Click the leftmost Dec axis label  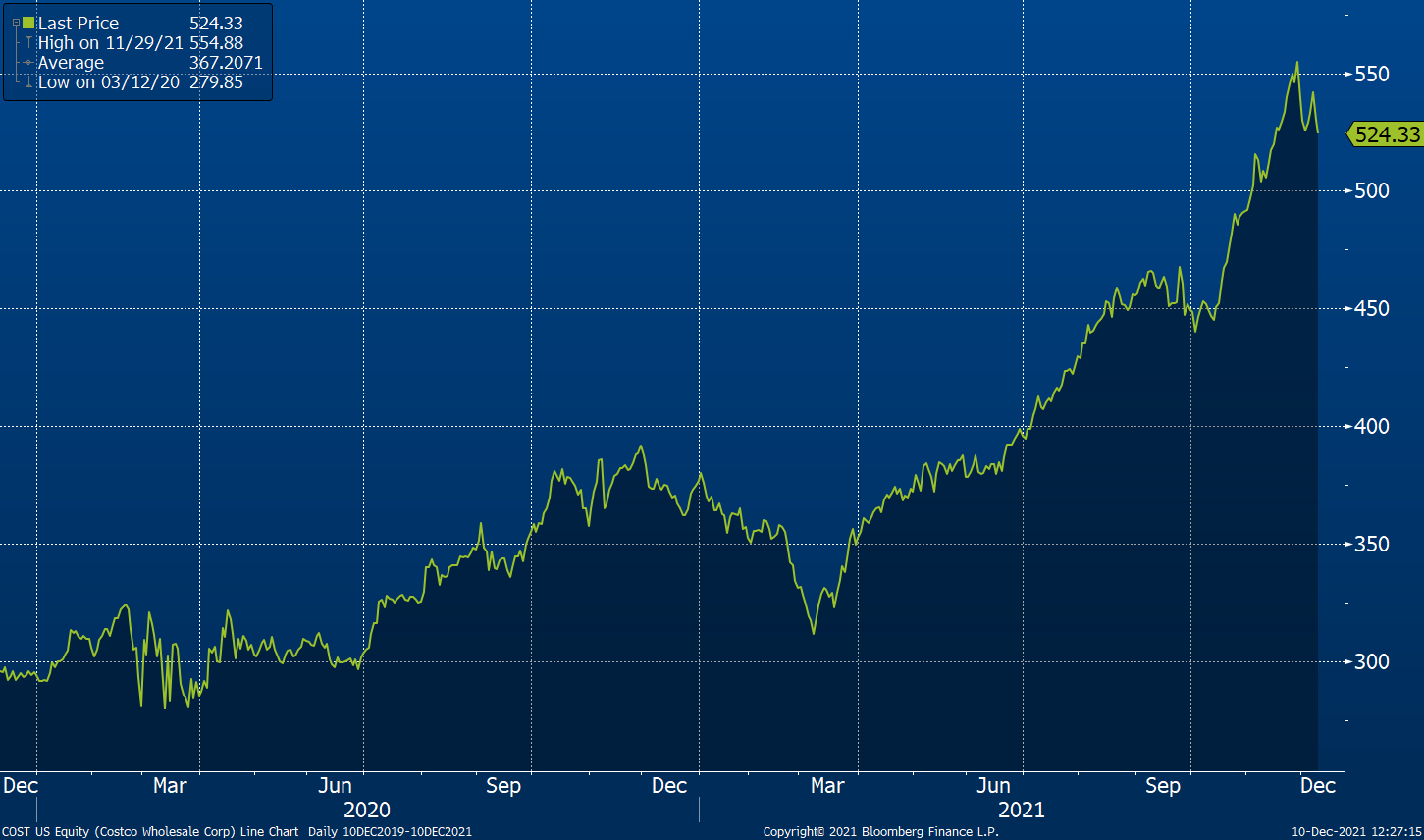coord(21,786)
